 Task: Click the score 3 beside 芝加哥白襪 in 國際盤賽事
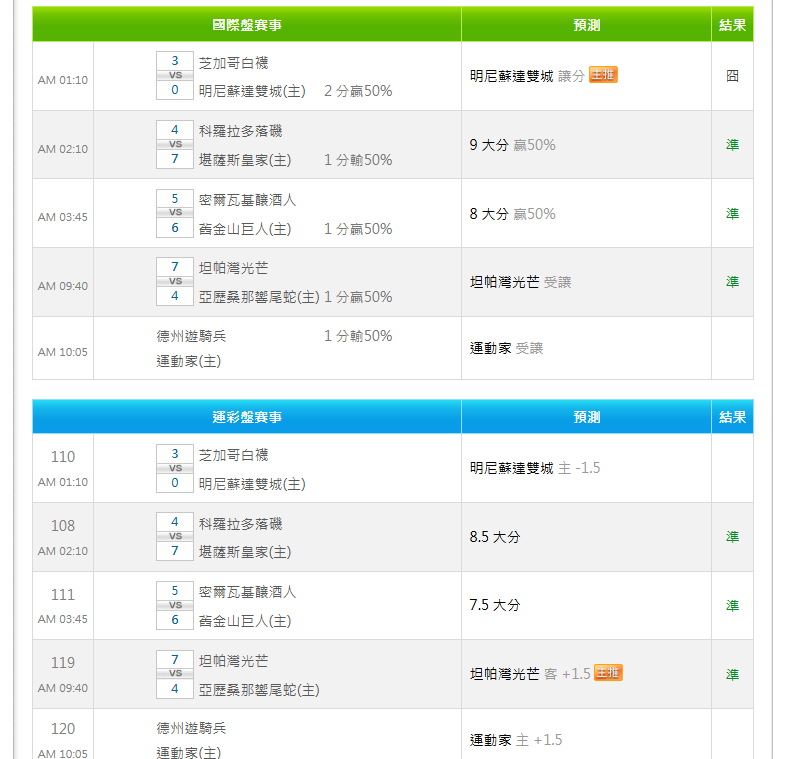pos(175,61)
